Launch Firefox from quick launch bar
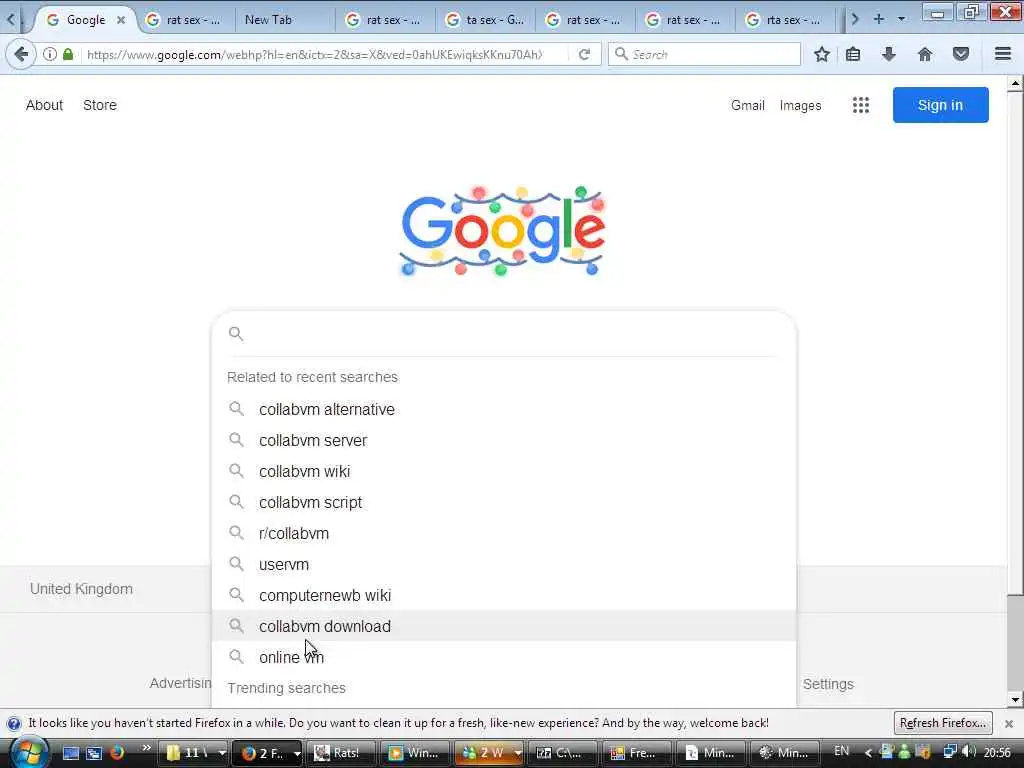The height and width of the screenshot is (768, 1024). pos(118,752)
